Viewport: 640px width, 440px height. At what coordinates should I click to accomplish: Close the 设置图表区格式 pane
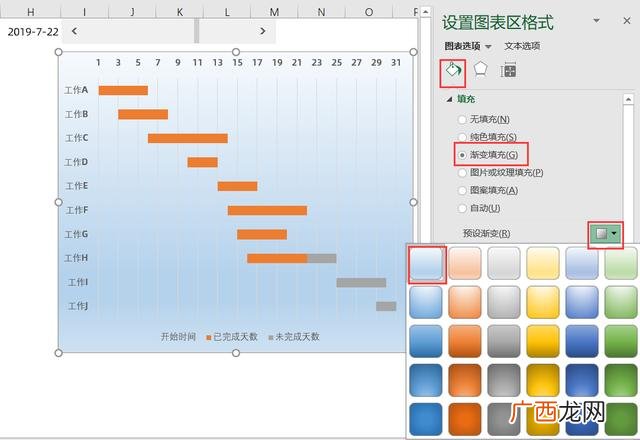[627, 20]
